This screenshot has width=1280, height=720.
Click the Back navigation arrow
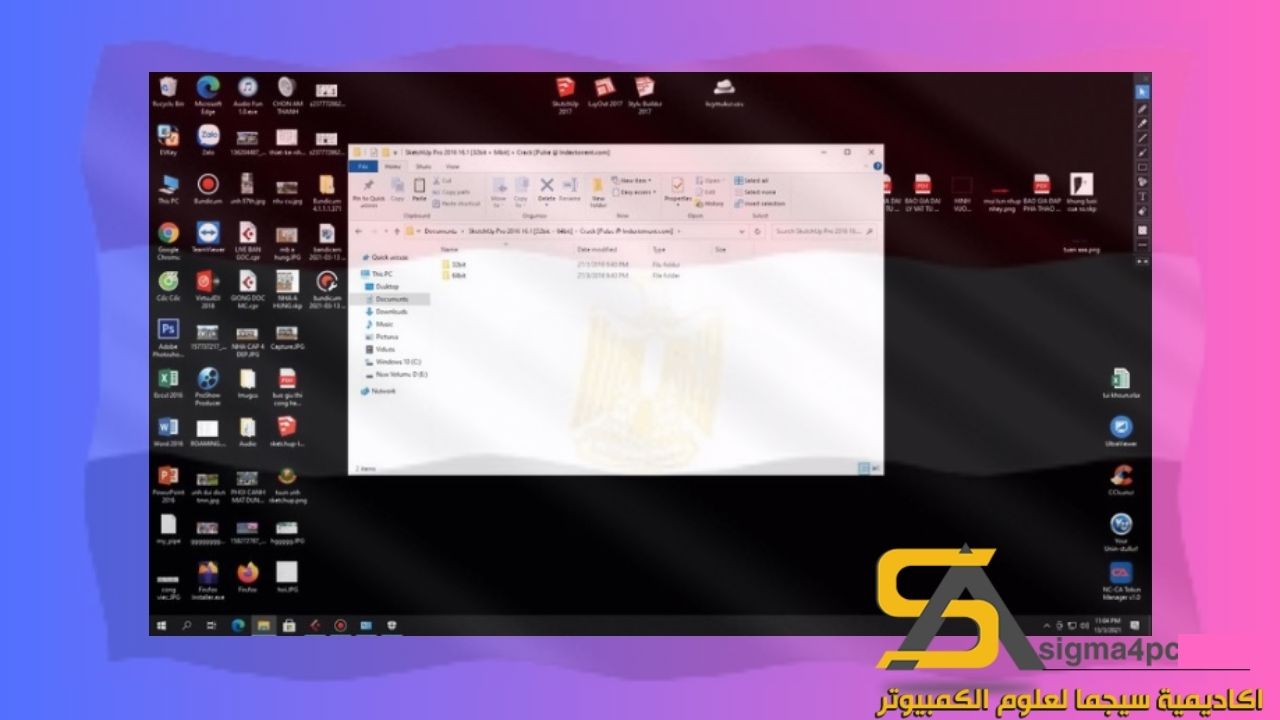[360, 231]
